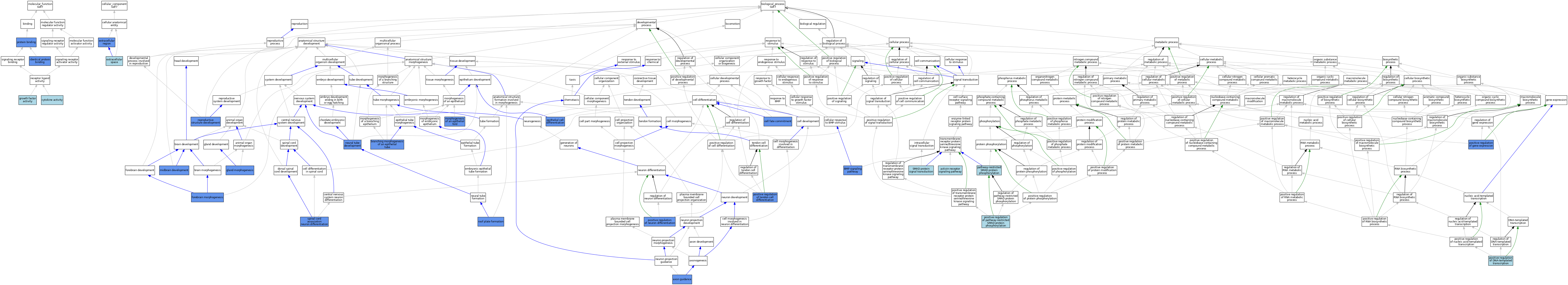
Task: Select the 'reproduction' node
Action: point(300,24)
